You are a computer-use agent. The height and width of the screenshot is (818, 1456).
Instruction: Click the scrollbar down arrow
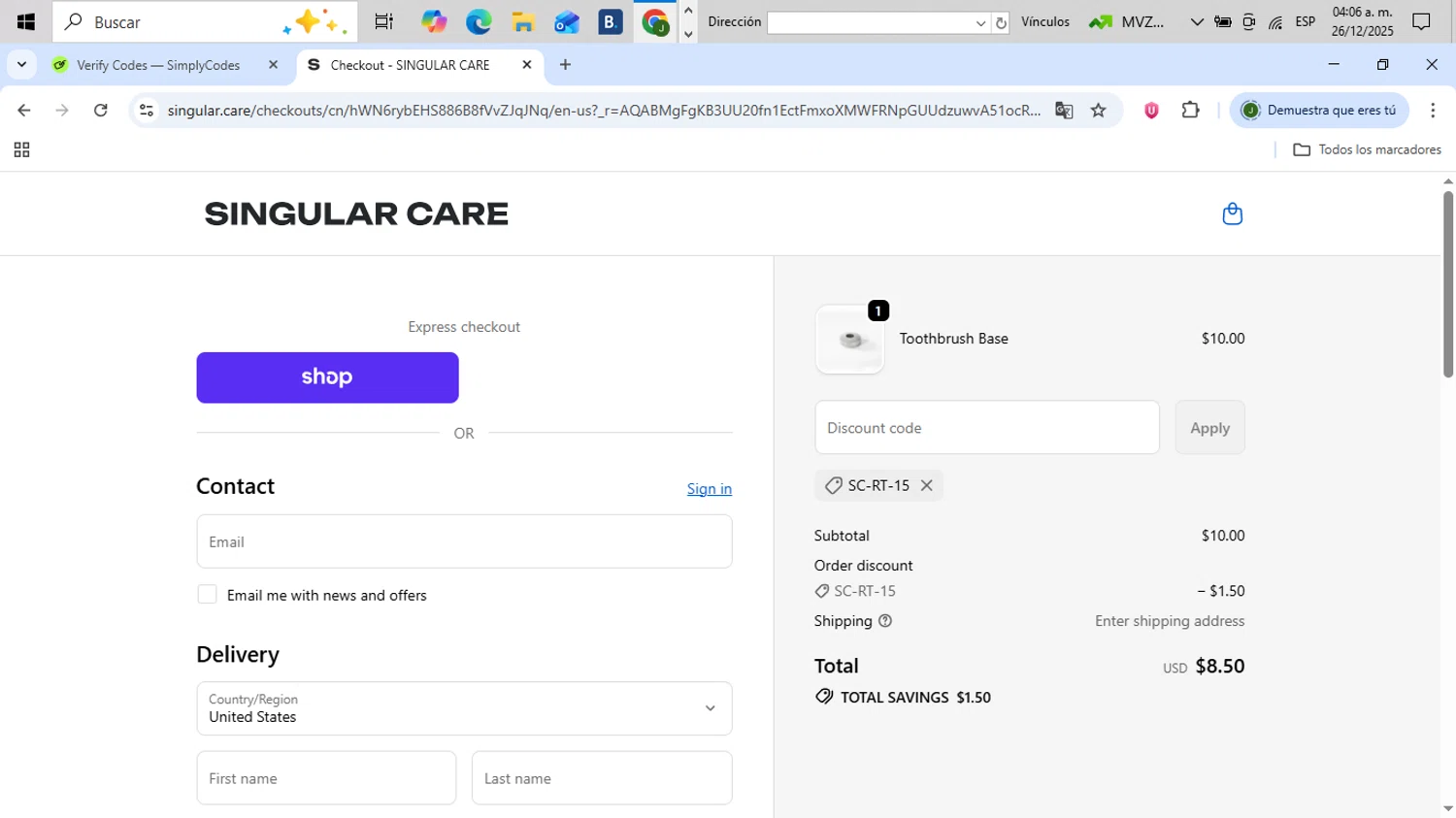[x=1448, y=808]
